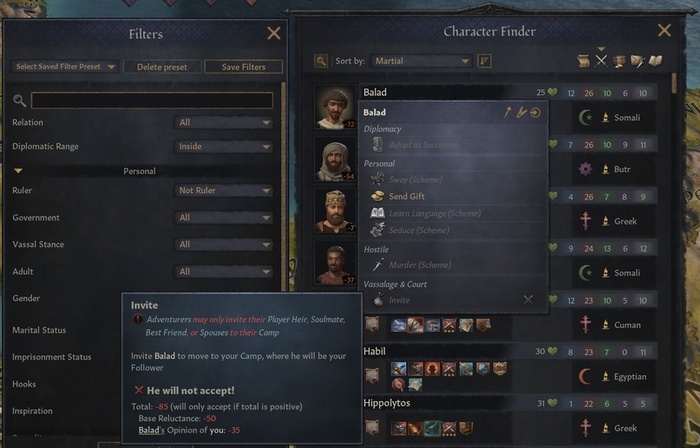The width and height of the screenshot is (700, 448).
Task: Select the open book Learning skill icon
Action: pos(655,61)
